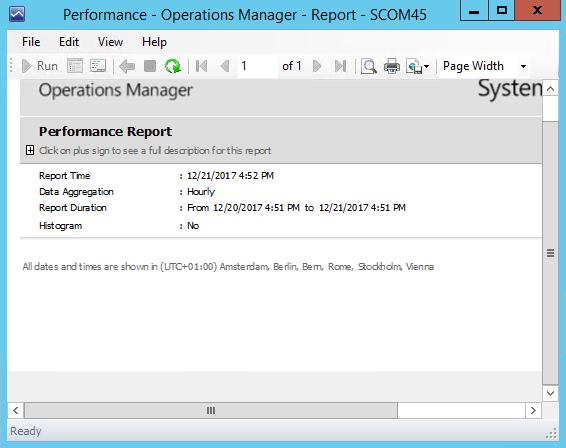This screenshot has height=448, width=566.
Task: Go to the next page
Action: pyautogui.click(x=317, y=66)
